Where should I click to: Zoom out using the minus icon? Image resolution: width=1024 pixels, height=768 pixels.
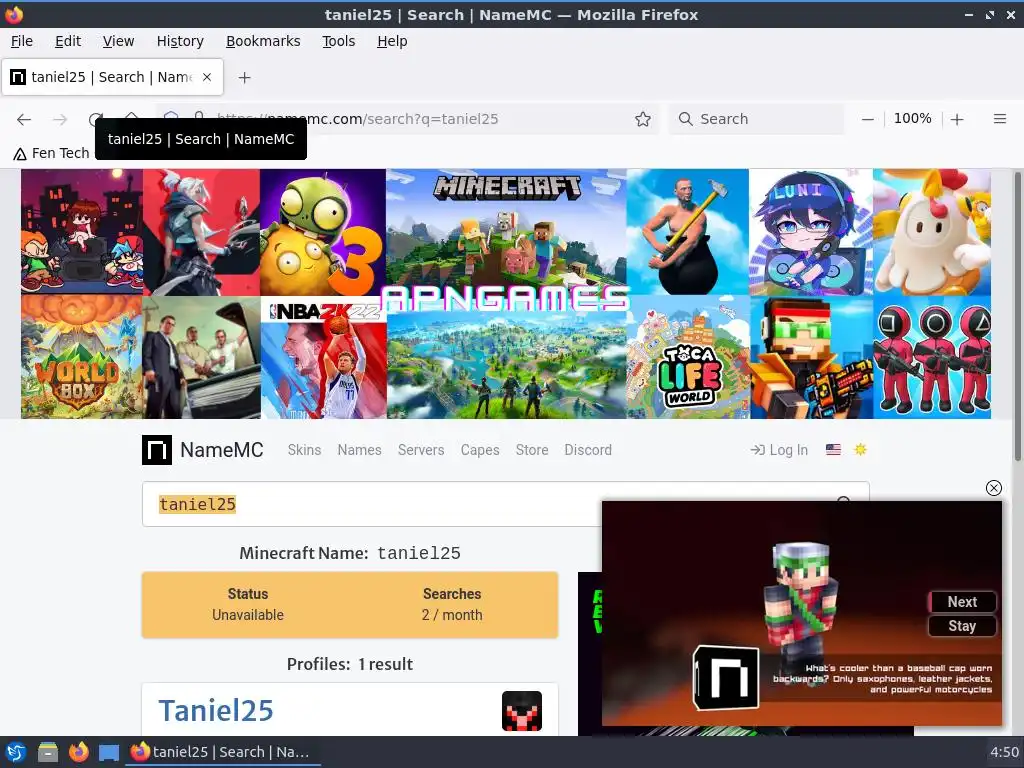(x=867, y=119)
